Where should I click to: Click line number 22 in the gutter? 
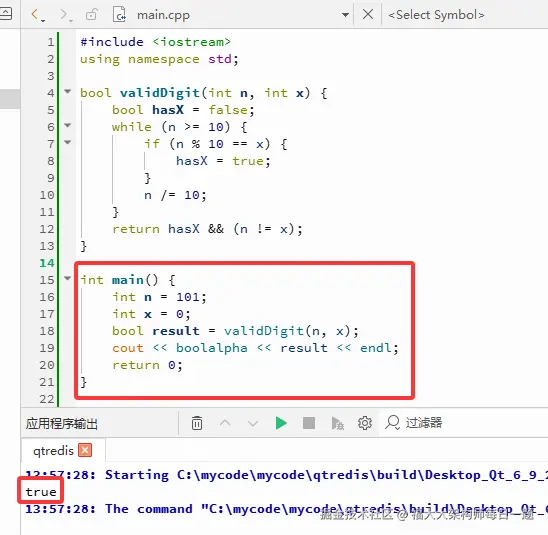click(x=47, y=399)
